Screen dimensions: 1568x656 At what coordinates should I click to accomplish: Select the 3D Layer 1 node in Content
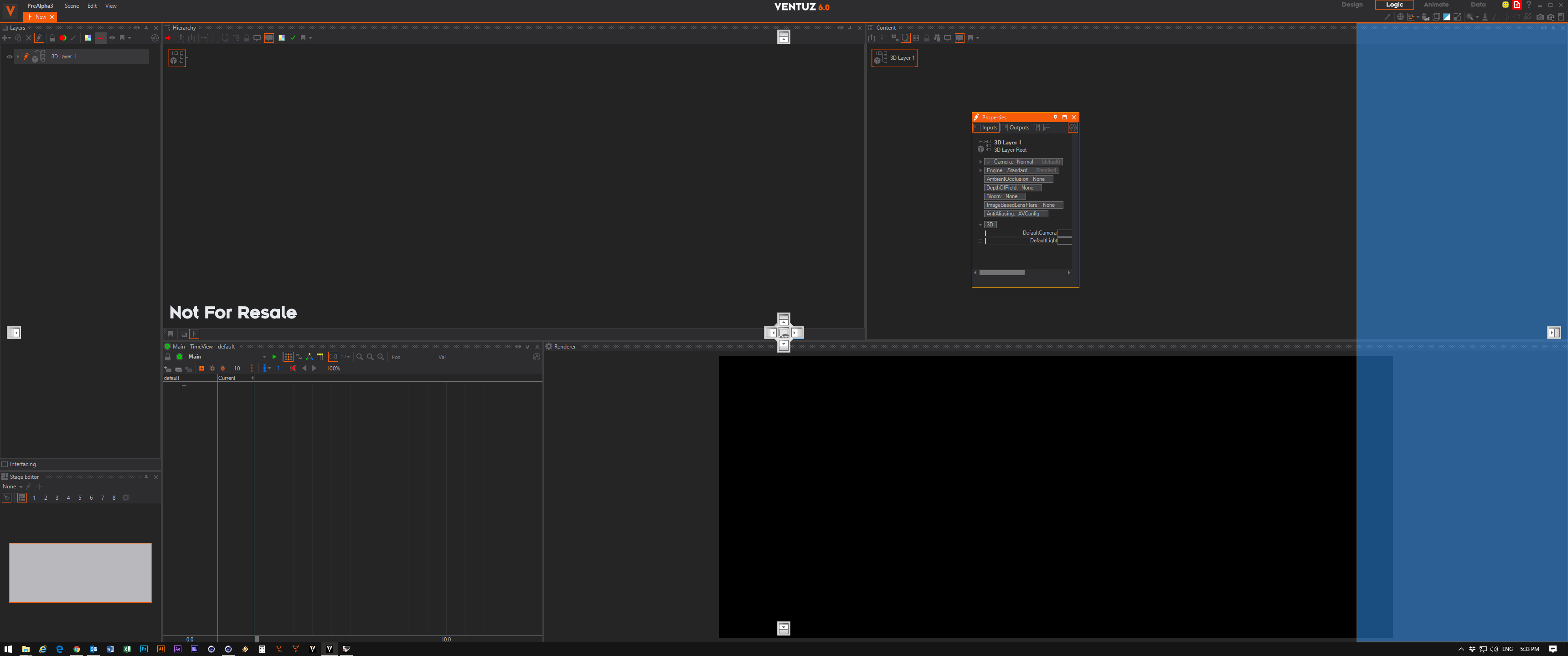(x=894, y=58)
